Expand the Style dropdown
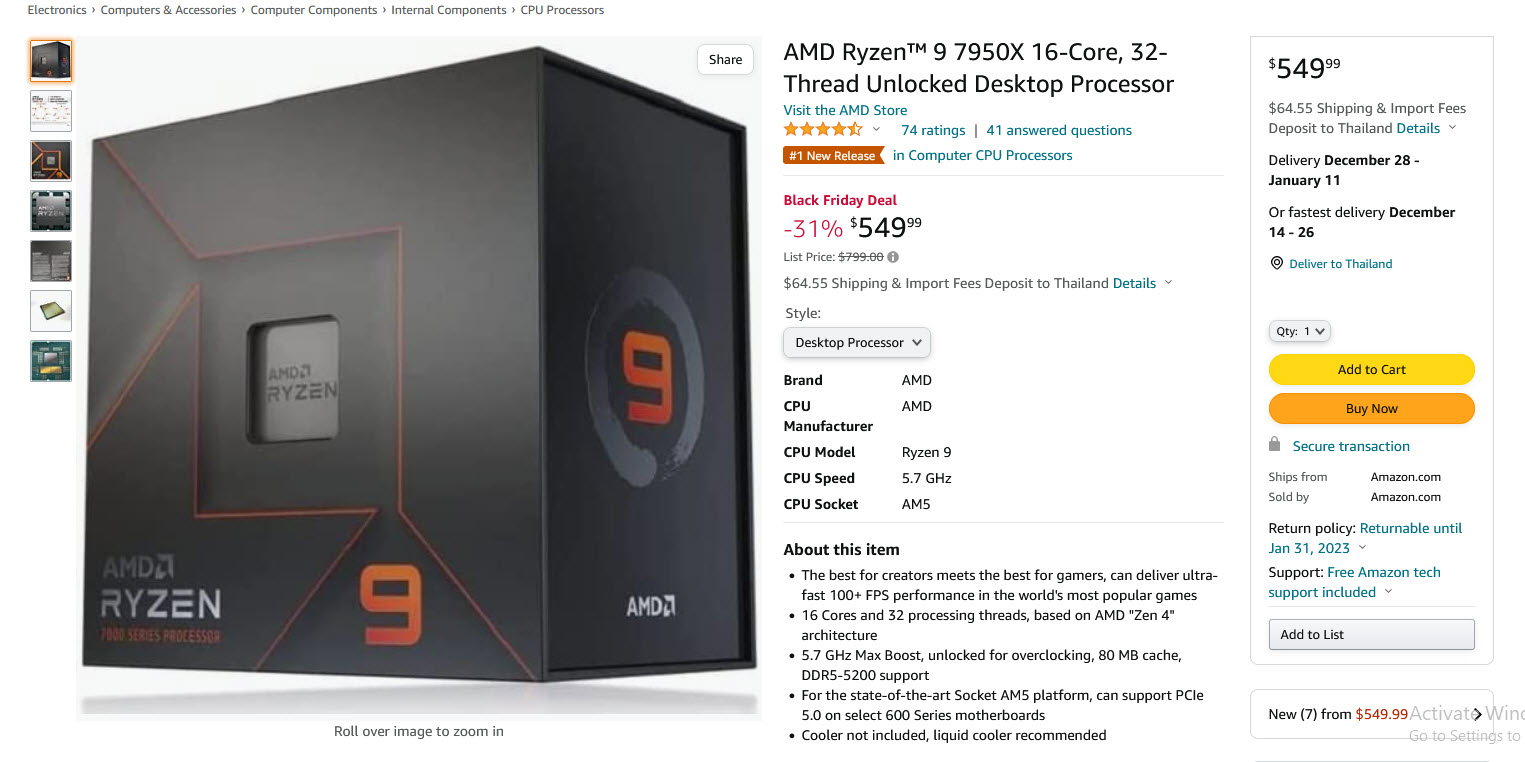The width and height of the screenshot is (1525, 762). (855, 342)
